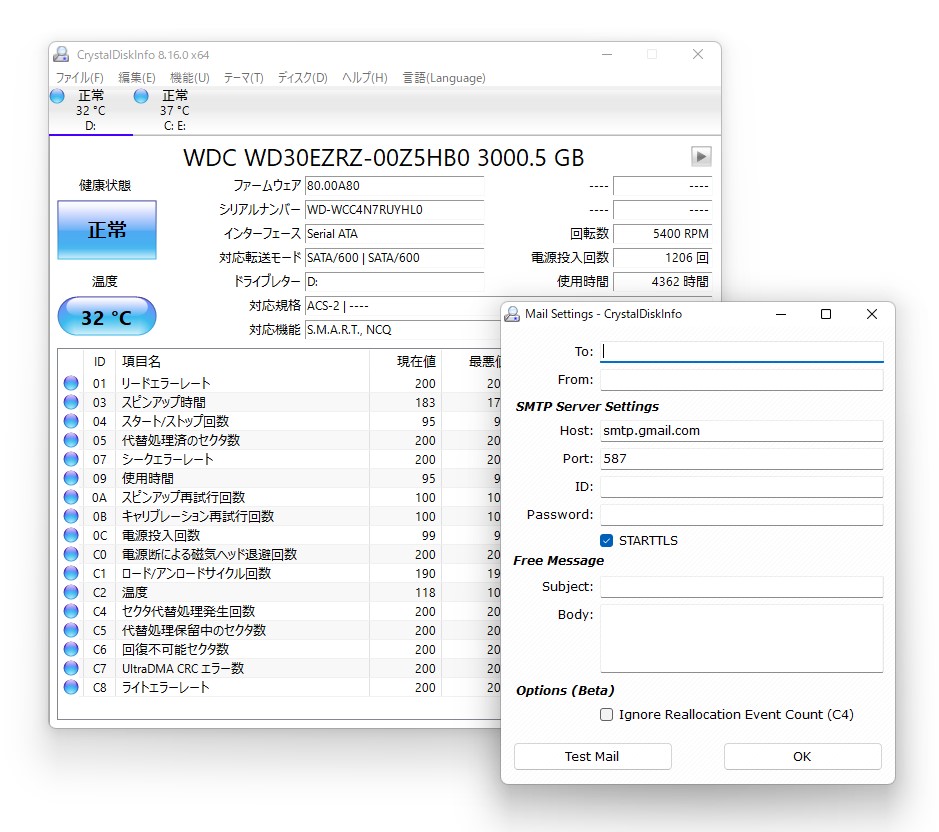
Task: Click inside the SMTP Host input field
Action: point(740,430)
